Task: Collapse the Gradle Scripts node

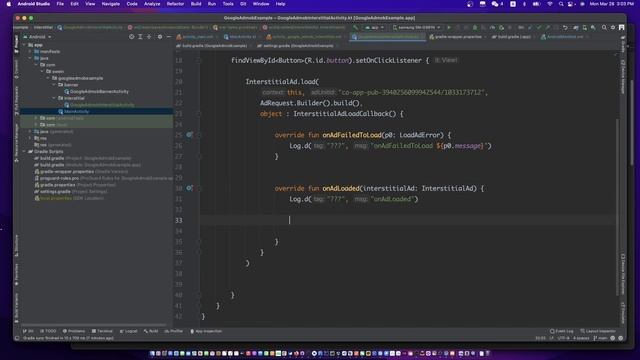Action: [24, 151]
